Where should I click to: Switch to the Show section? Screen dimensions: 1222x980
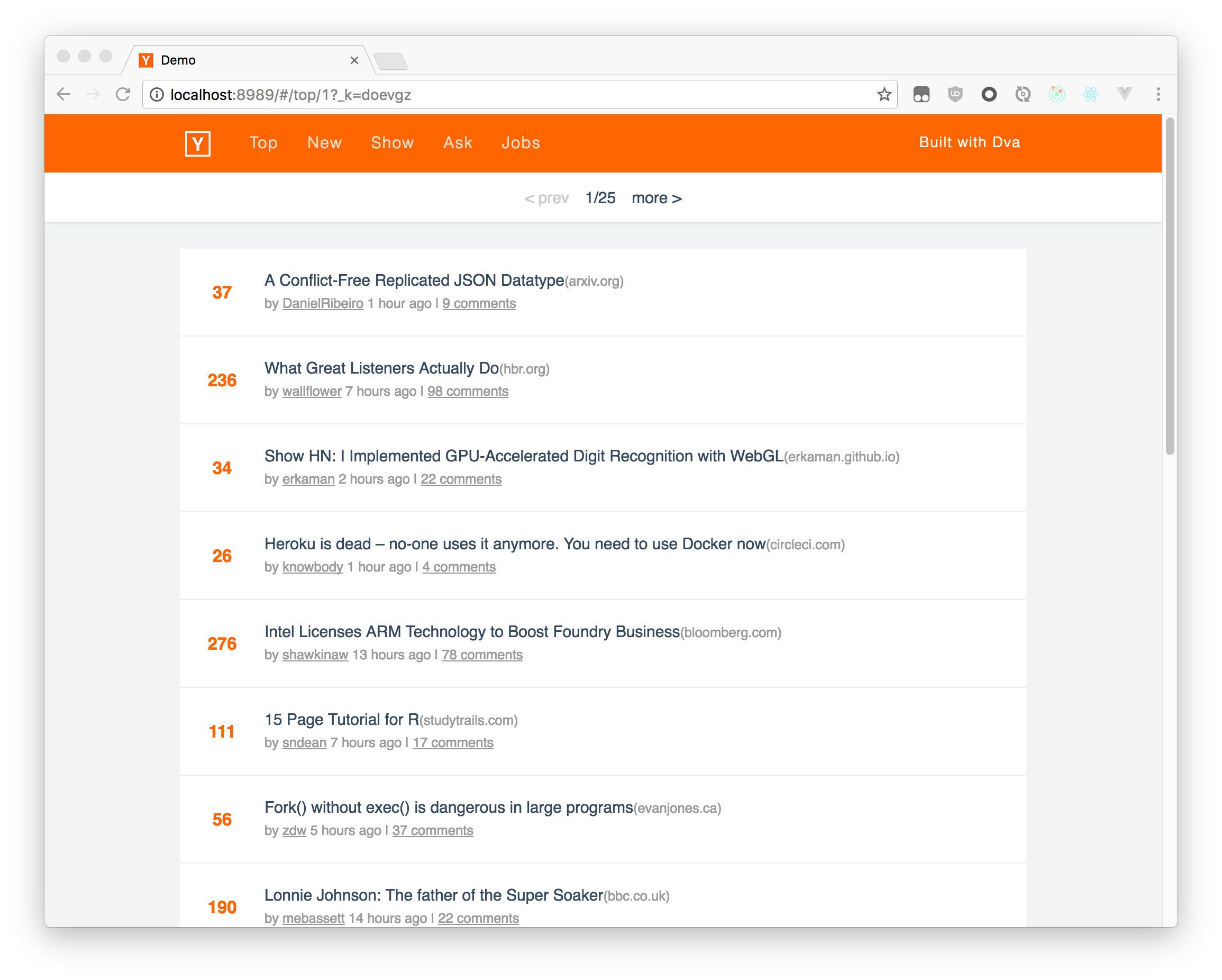(x=392, y=143)
